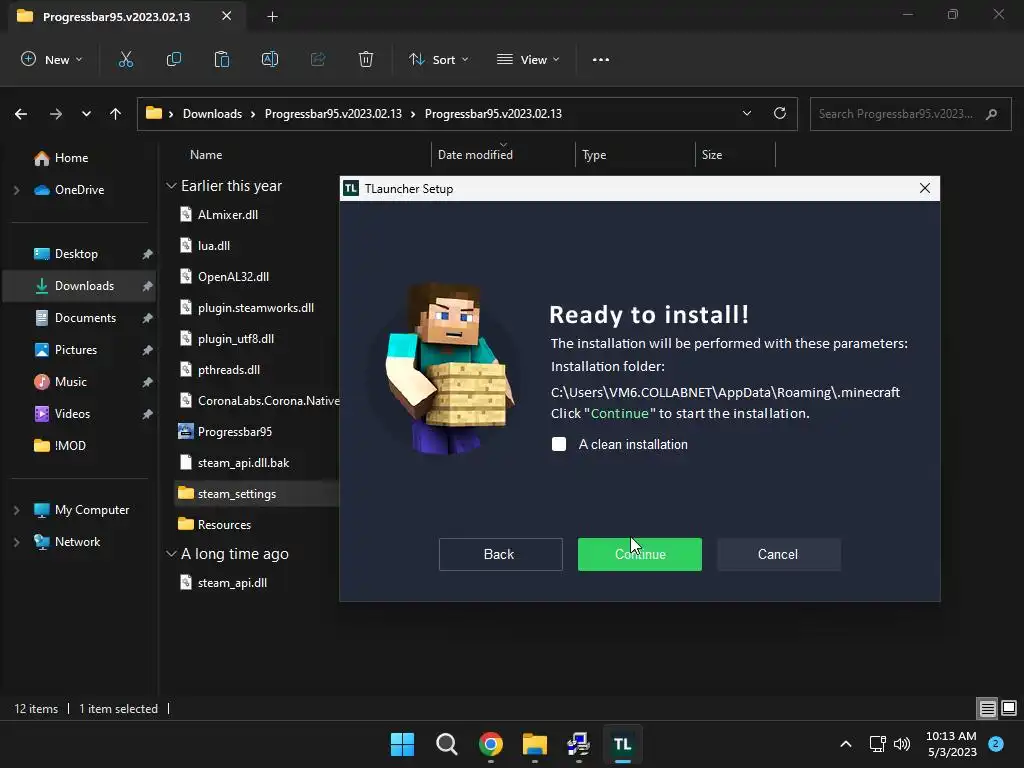Image resolution: width=1024 pixels, height=768 pixels.
Task: Sort by Date modified column header
Action: click(475, 155)
